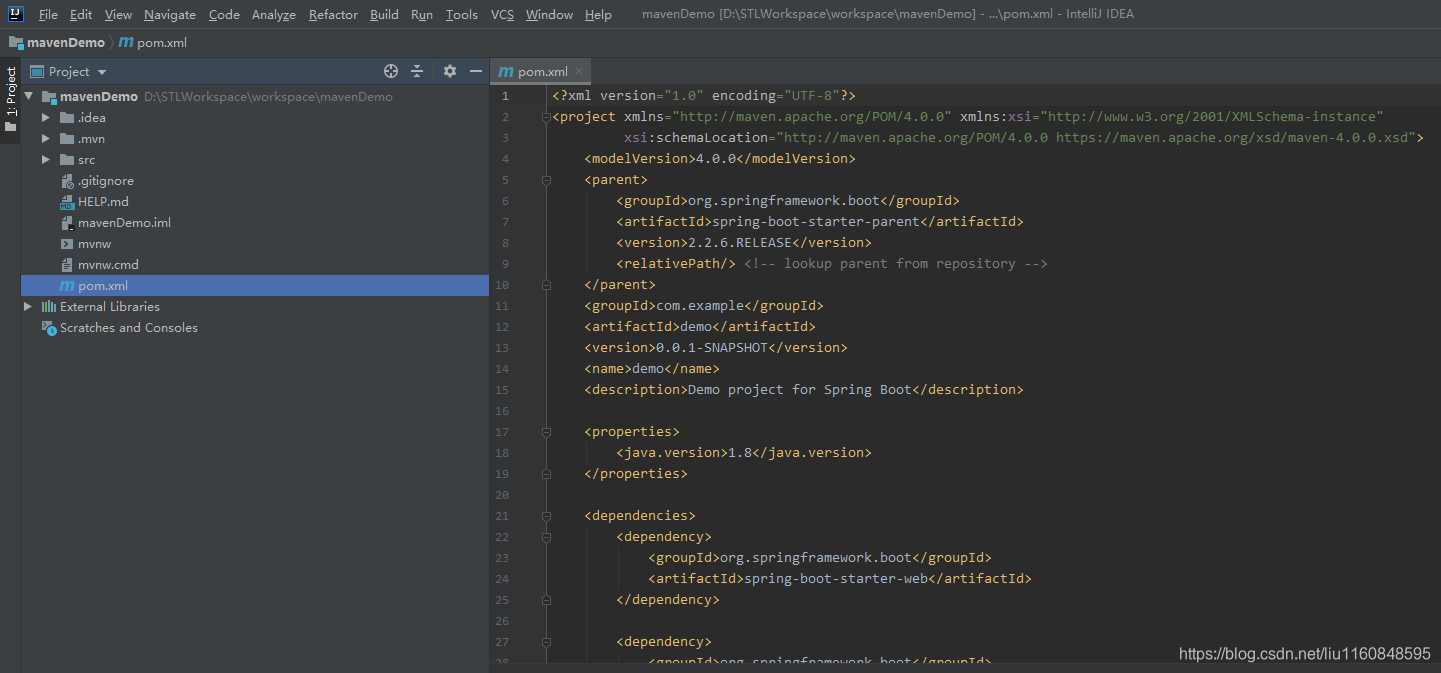Open the Build menu
The image size is (1441, 673).
coord(384,15)
